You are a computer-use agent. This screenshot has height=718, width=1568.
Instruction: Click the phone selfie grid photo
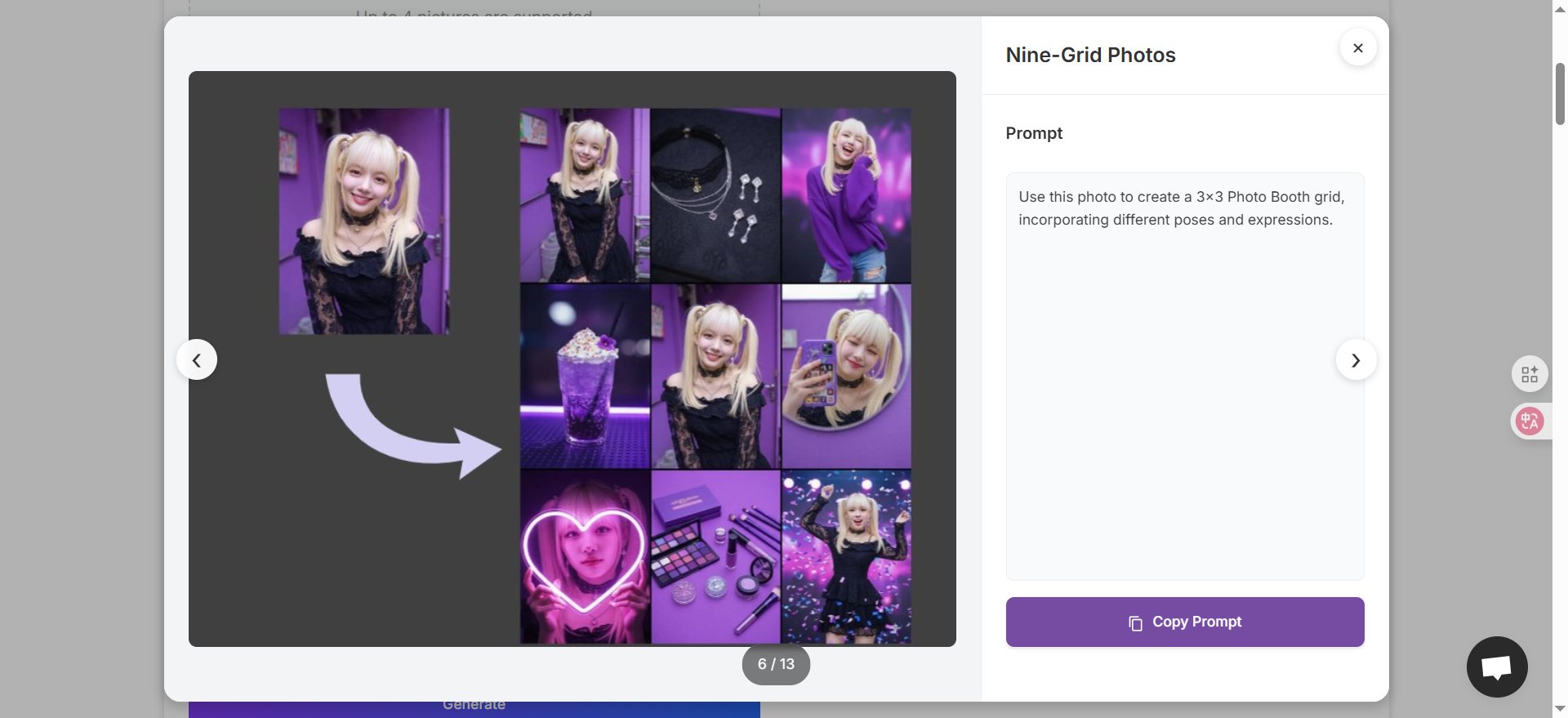coord(846,376)
